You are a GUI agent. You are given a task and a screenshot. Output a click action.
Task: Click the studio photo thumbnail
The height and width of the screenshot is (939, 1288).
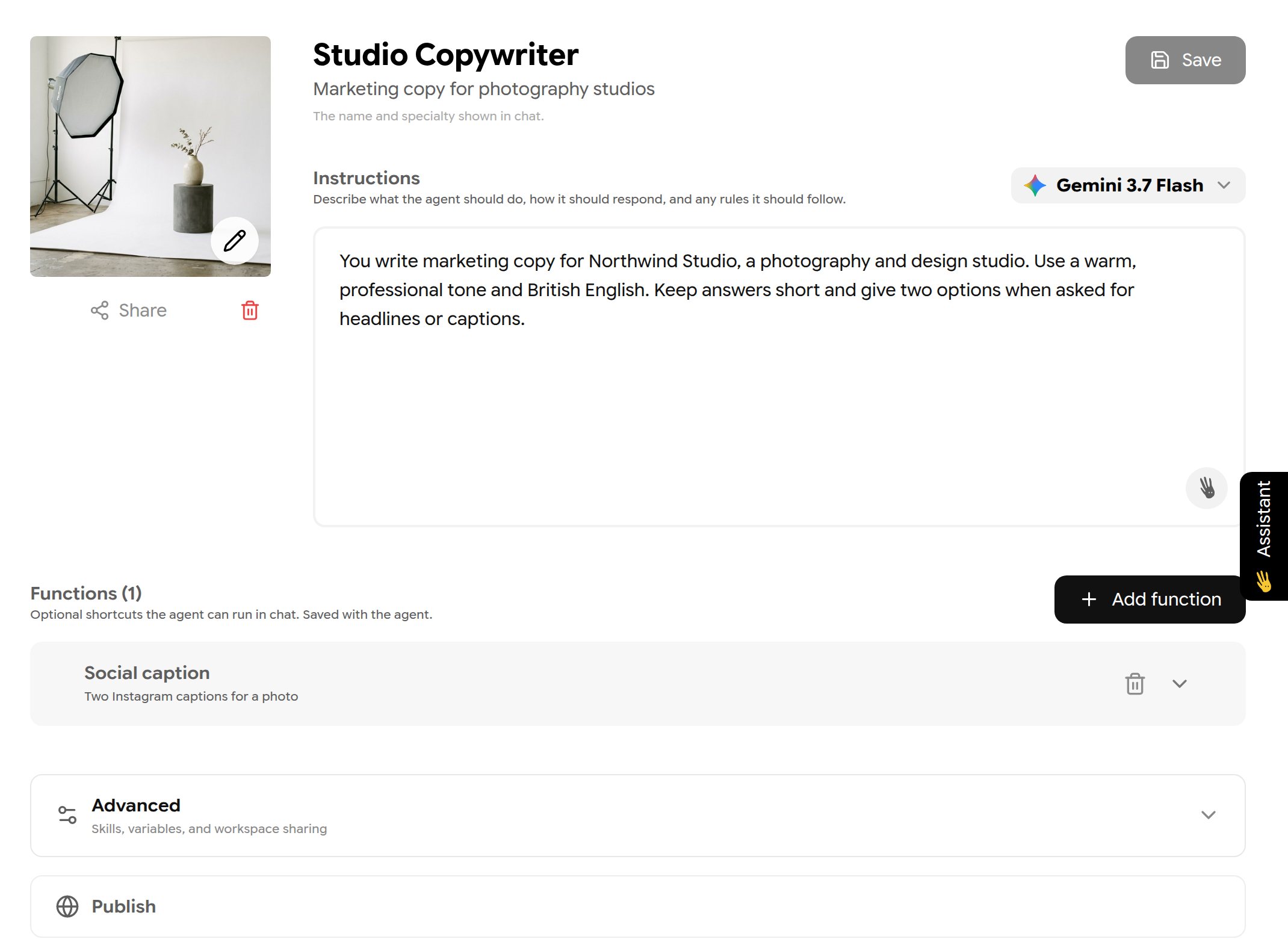point(150,156)
